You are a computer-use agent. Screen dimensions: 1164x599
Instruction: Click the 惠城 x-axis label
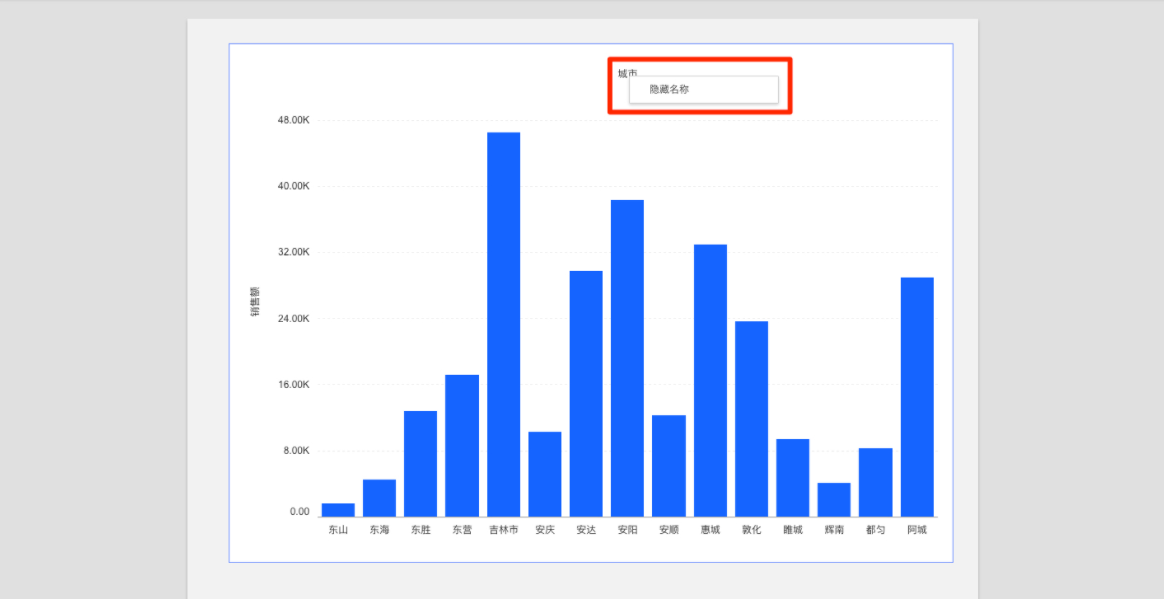point(710,530)
